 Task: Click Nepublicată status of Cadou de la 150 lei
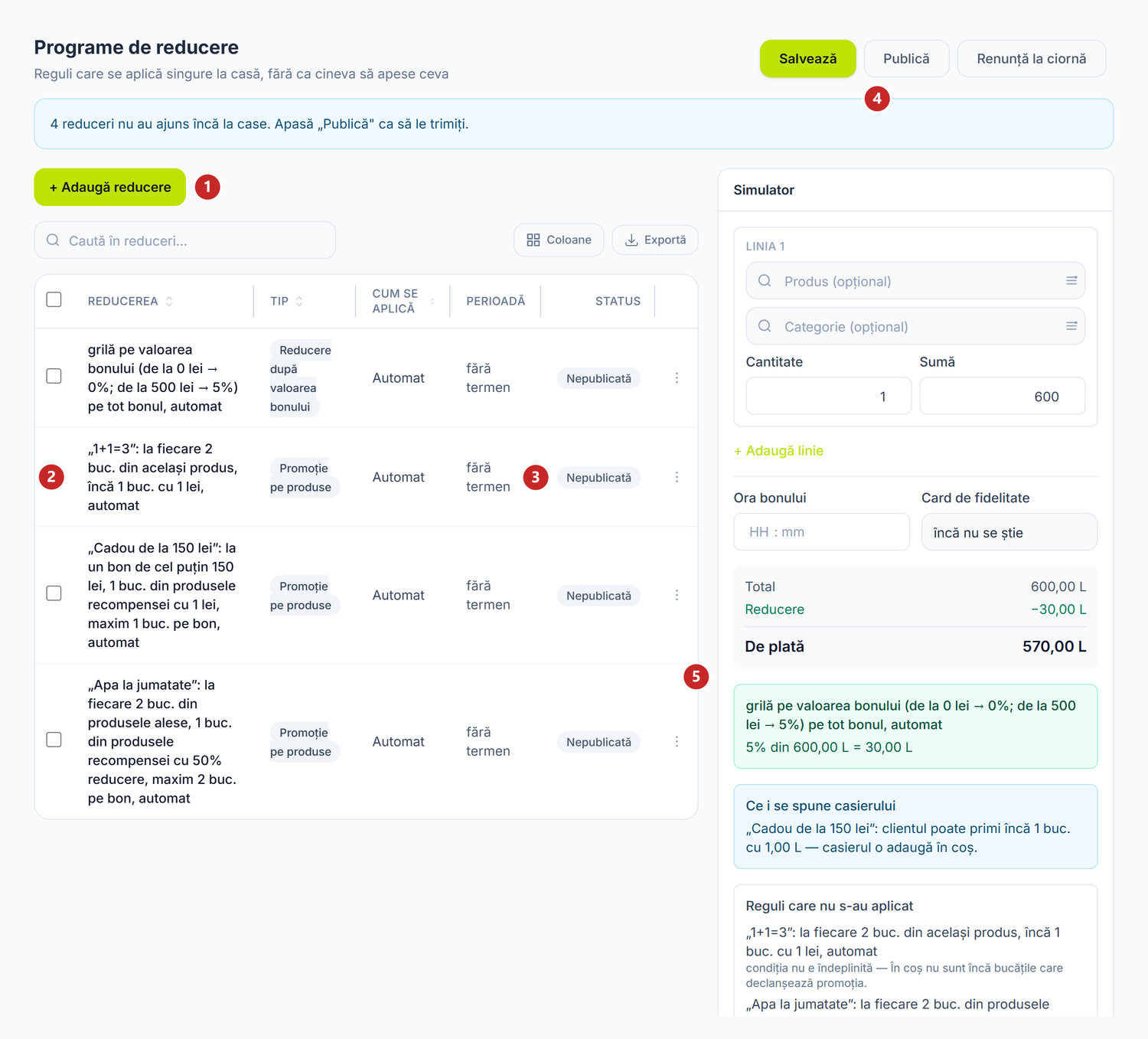tap(598, 596)
